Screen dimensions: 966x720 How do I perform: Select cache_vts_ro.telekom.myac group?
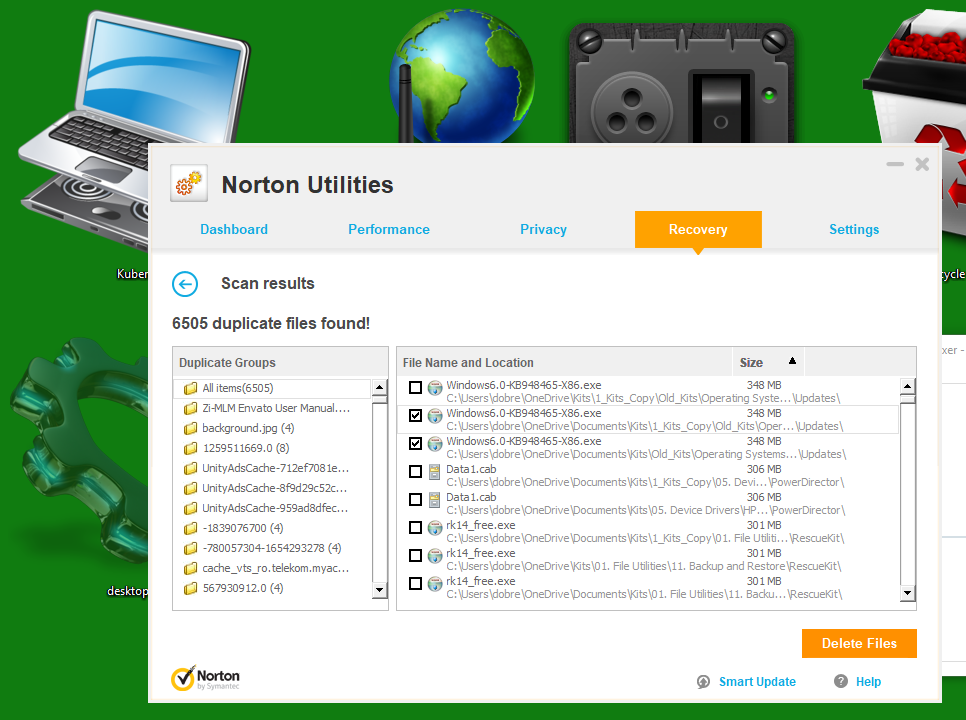(276, 568)
